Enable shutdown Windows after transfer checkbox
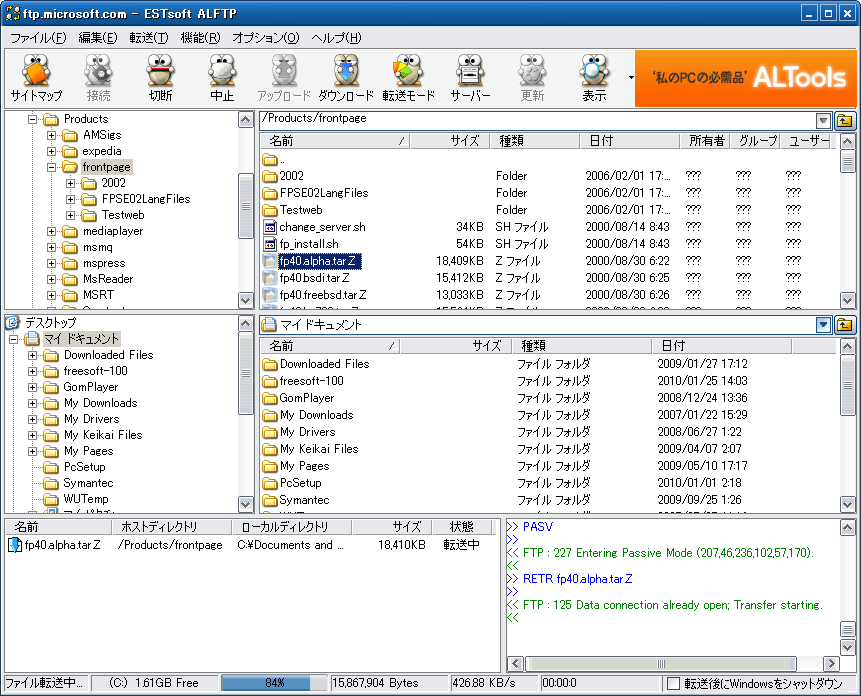This screenshot has height=696, width=861. tap(673, 683)
